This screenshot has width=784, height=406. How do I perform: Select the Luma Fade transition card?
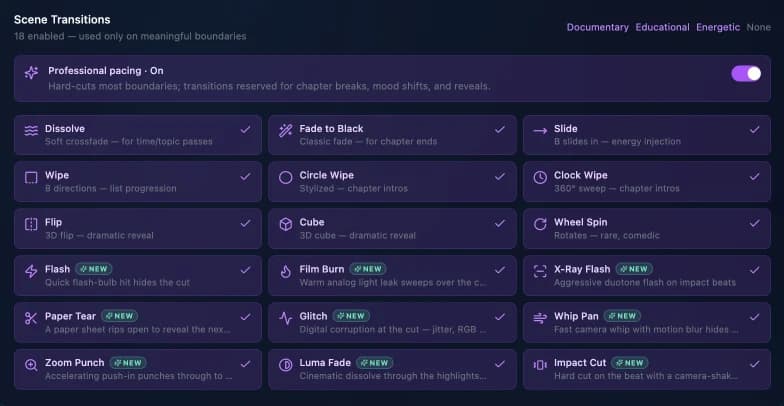[392, 370]
